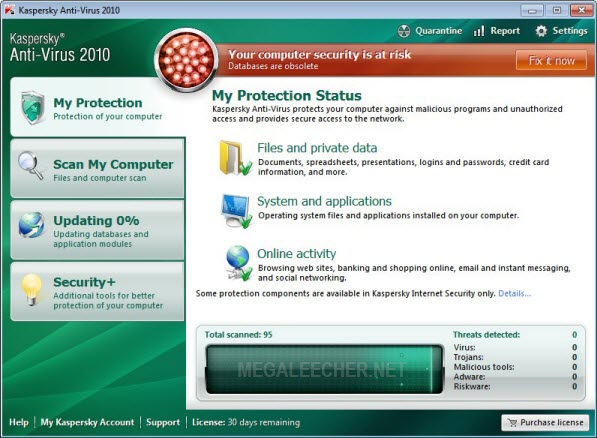Open Online activity section
The height and width of the screenshot is (438, 597).
pyautogui.click(x=297, y=254)
